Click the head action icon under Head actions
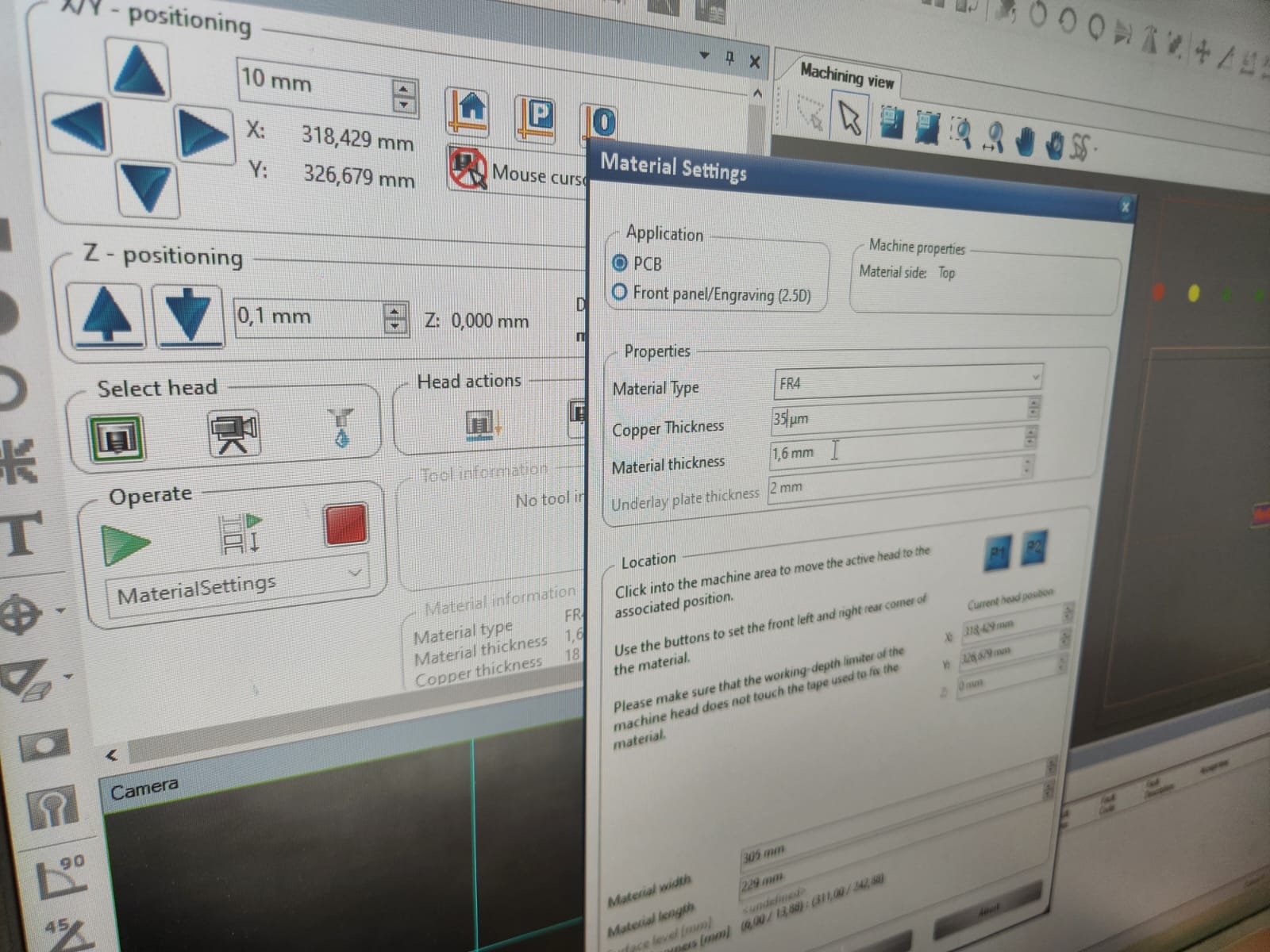The height and width of the screenshot is (952, 1270). (482, 425)
